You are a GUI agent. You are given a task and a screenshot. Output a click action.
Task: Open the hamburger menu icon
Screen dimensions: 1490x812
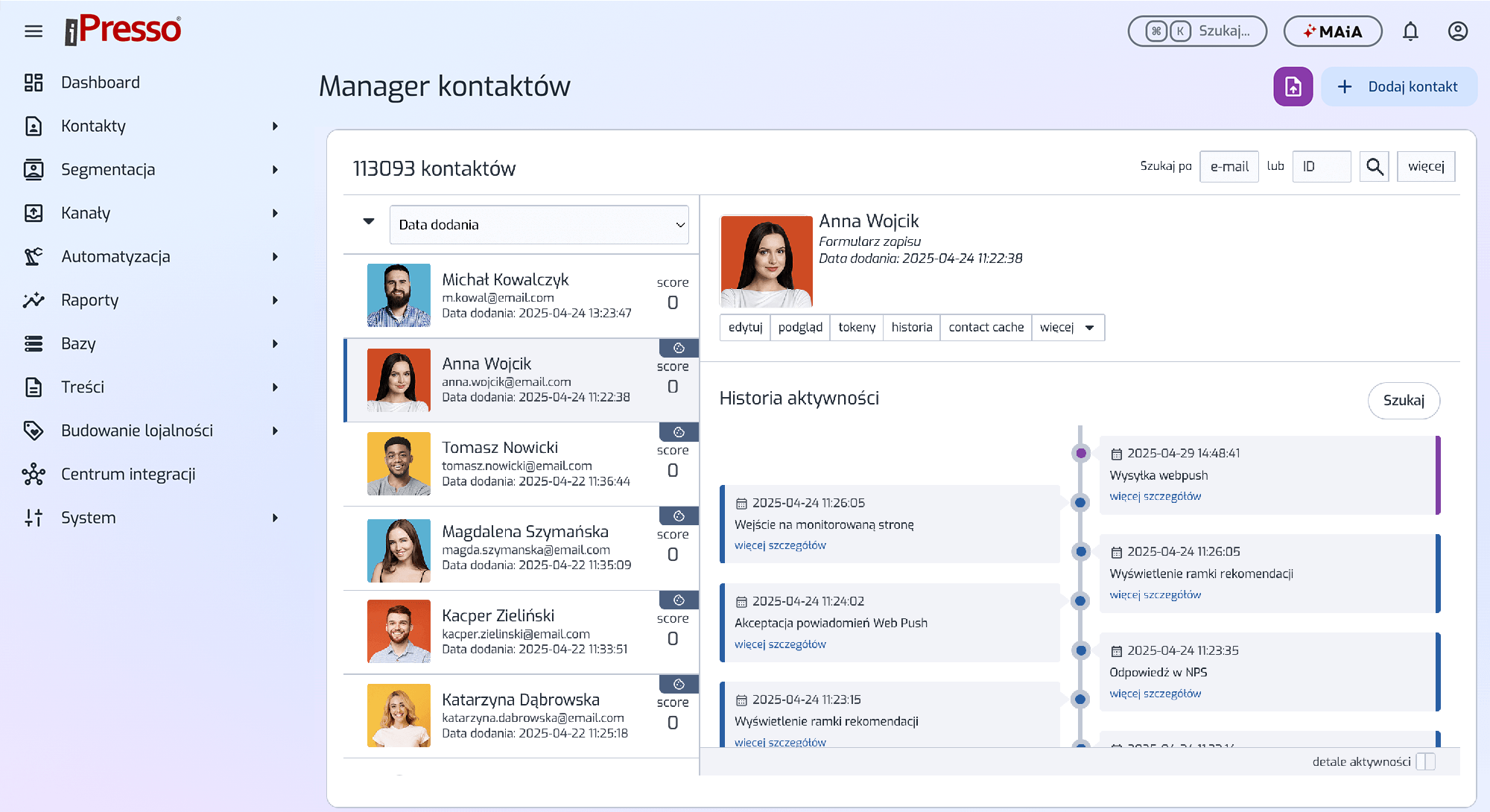click(34, 31)
